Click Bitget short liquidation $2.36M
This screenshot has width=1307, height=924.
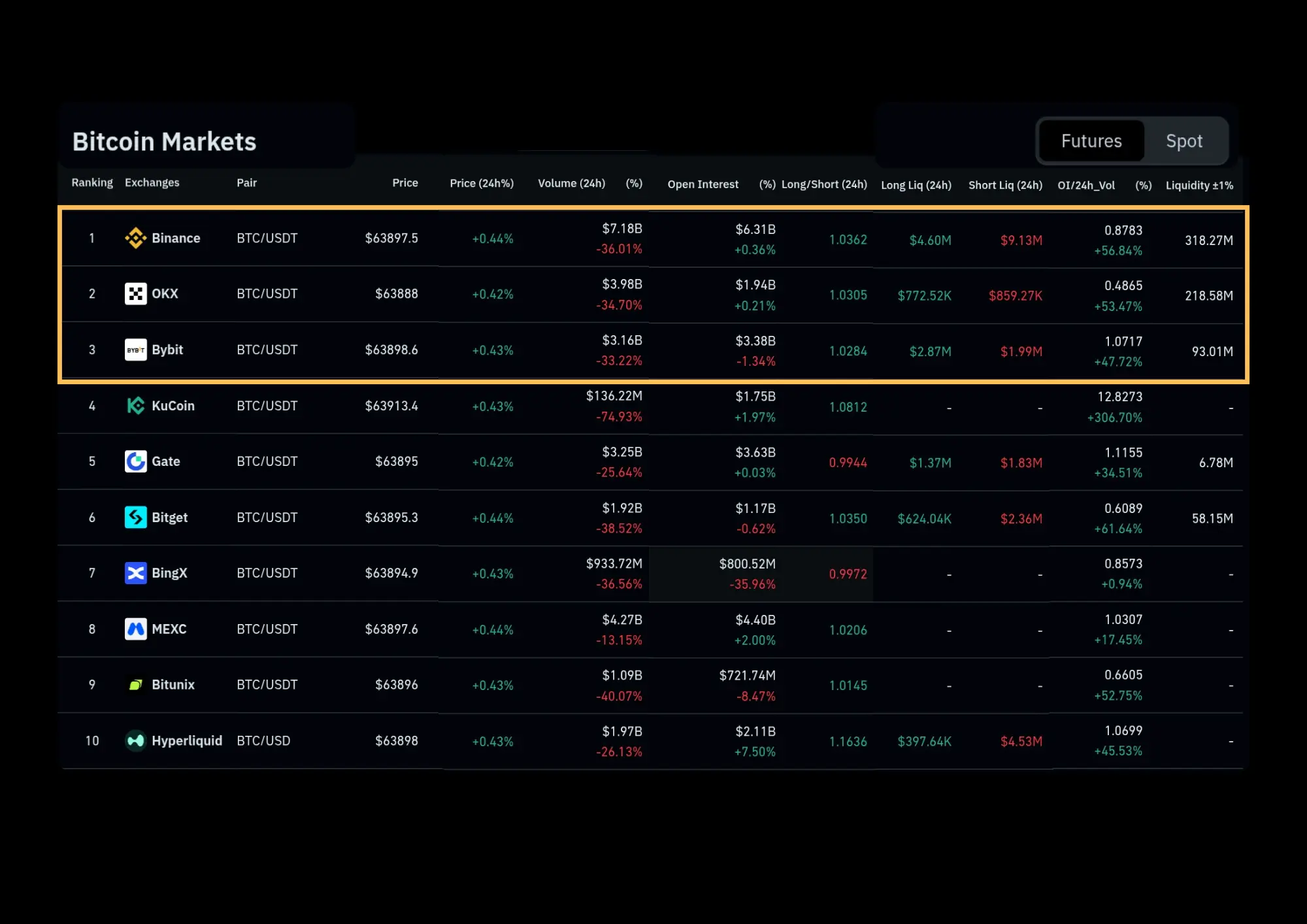pos(1021,519)
